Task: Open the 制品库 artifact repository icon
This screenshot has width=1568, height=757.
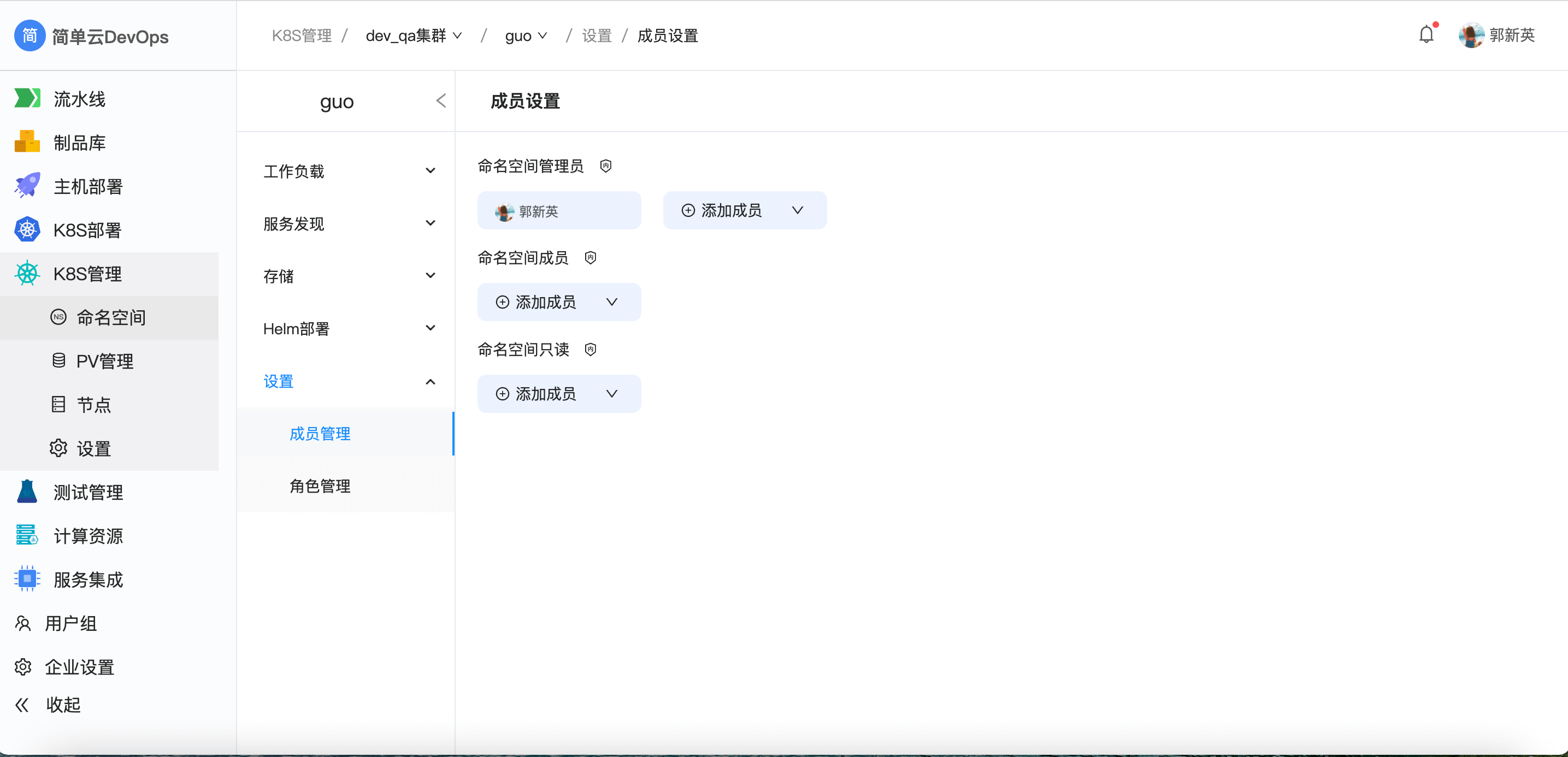Action: (27, 142)
